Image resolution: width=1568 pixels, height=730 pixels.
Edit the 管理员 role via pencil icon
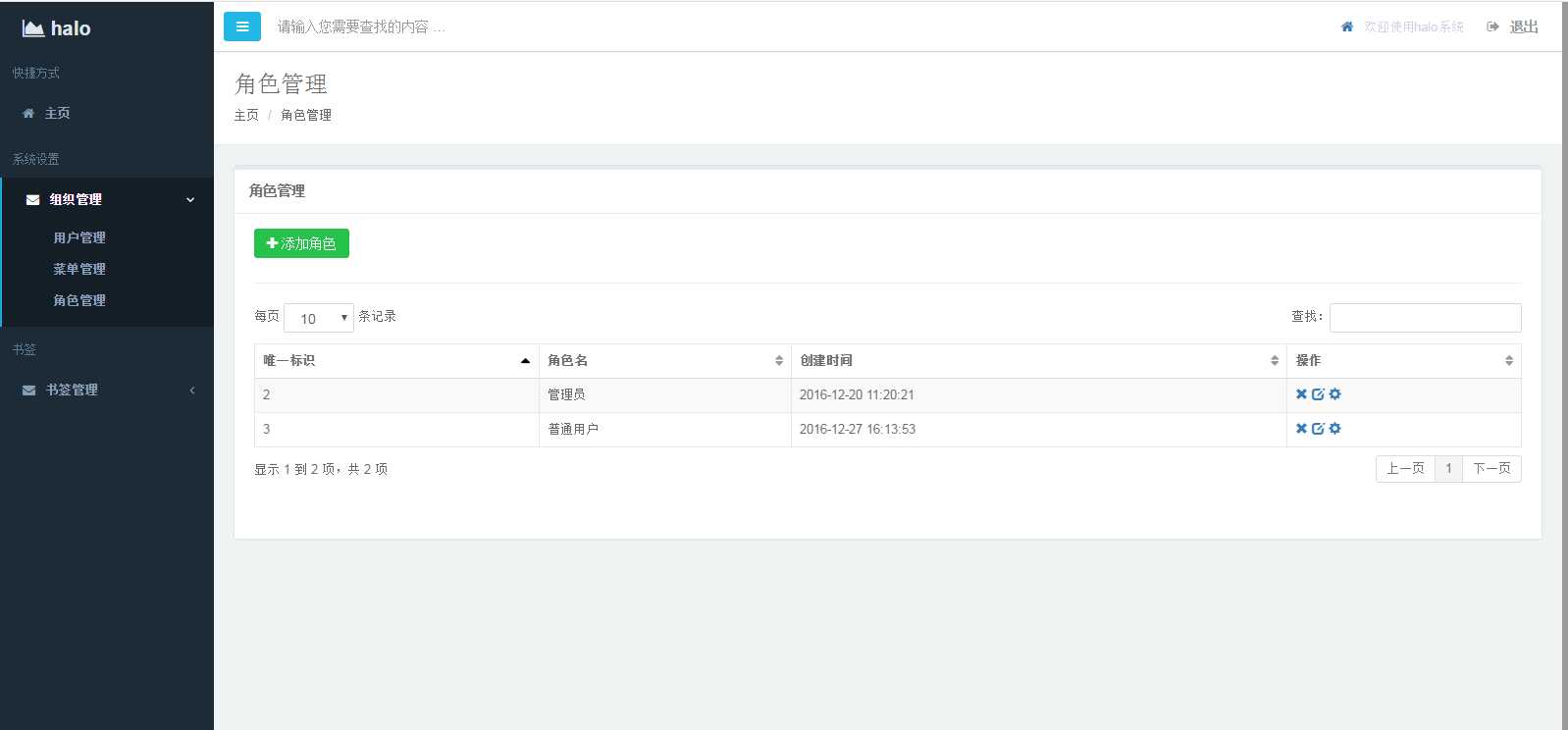tap(1318, 393)
